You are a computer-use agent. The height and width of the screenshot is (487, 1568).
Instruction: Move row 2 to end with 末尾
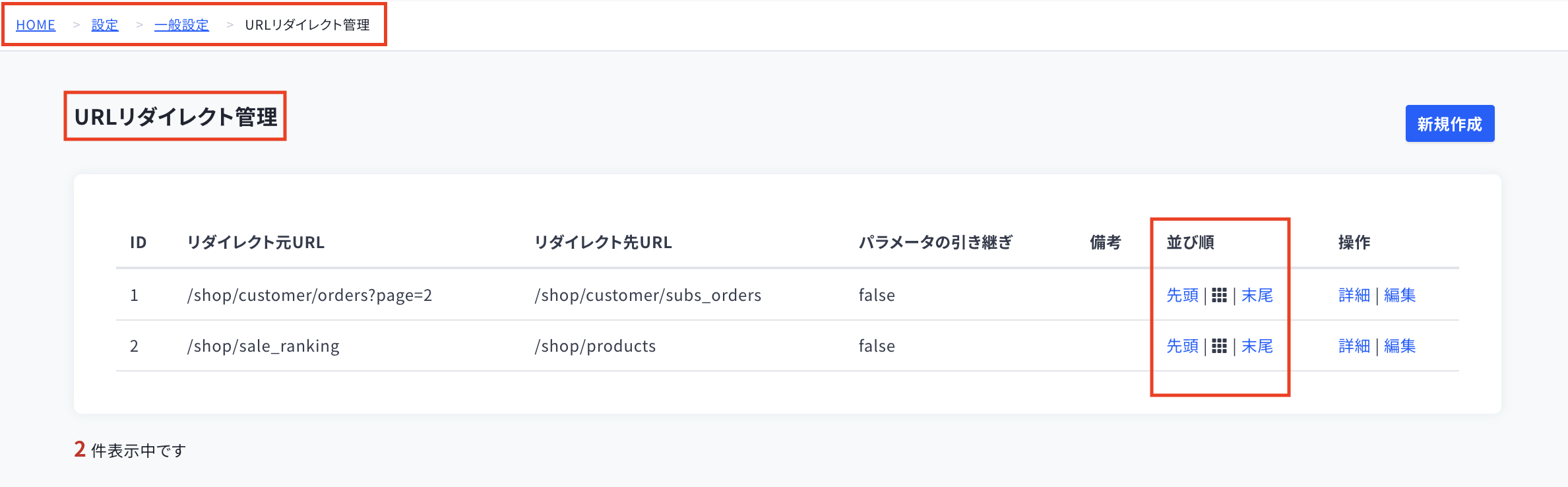pos(1257,346)
